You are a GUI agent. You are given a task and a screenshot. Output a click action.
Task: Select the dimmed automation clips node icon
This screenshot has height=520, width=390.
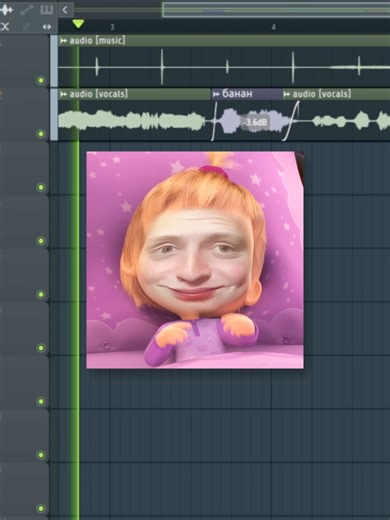(x=27, y=10)
